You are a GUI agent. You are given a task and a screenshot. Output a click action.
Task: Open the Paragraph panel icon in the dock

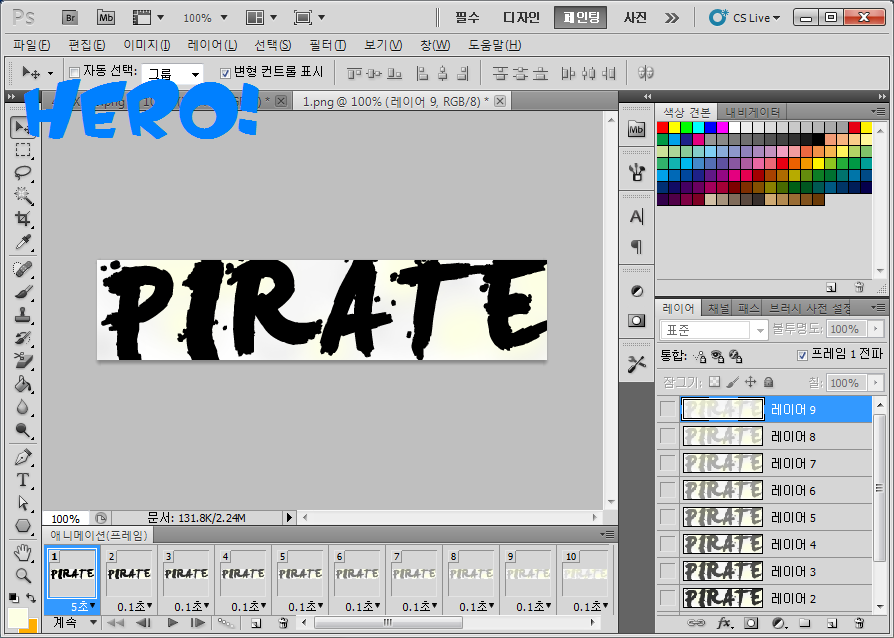tap(636, 246)
